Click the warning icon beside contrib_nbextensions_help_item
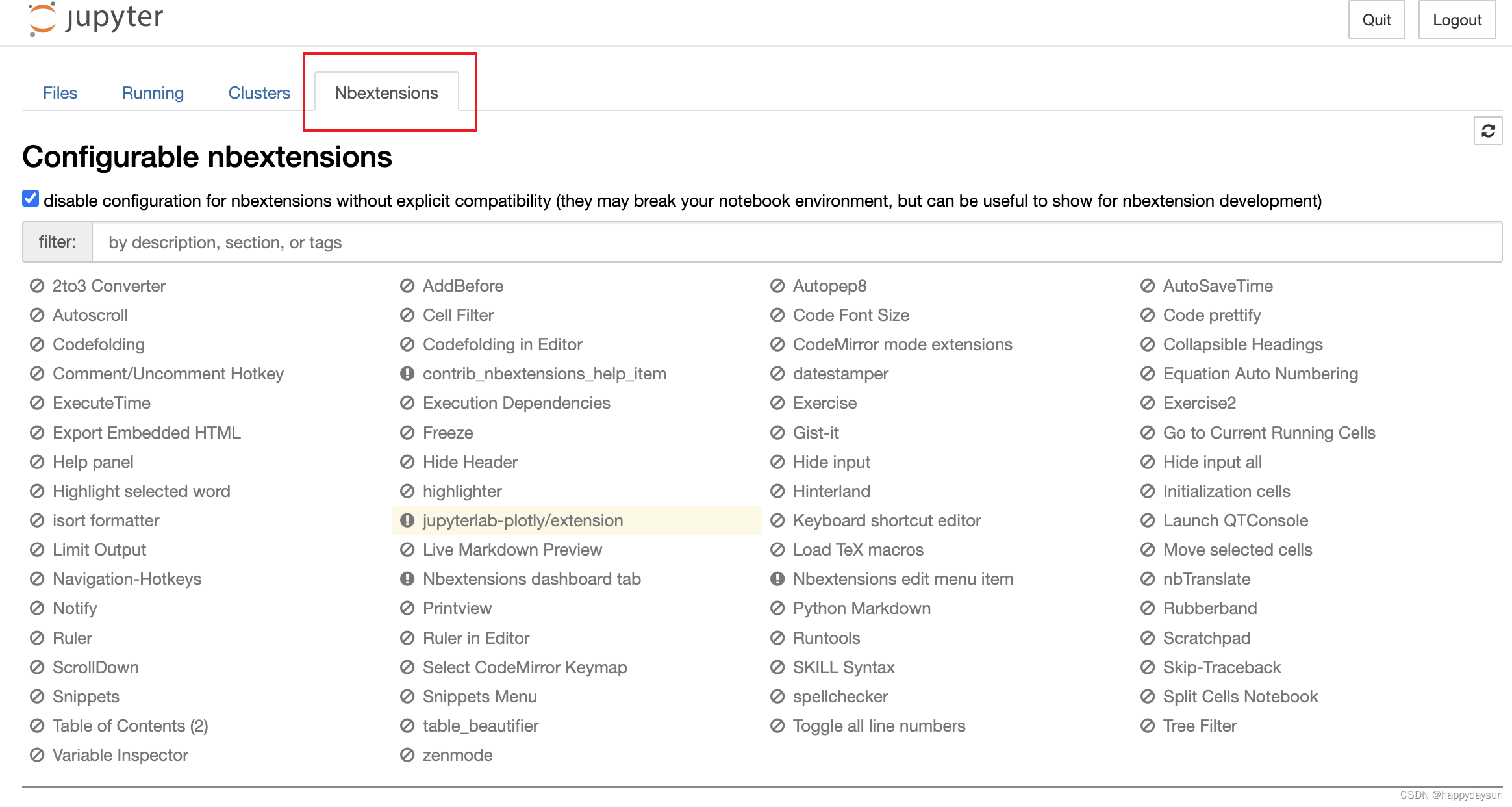The height and width of the screenshot is (807, 1512). (407, 374)
